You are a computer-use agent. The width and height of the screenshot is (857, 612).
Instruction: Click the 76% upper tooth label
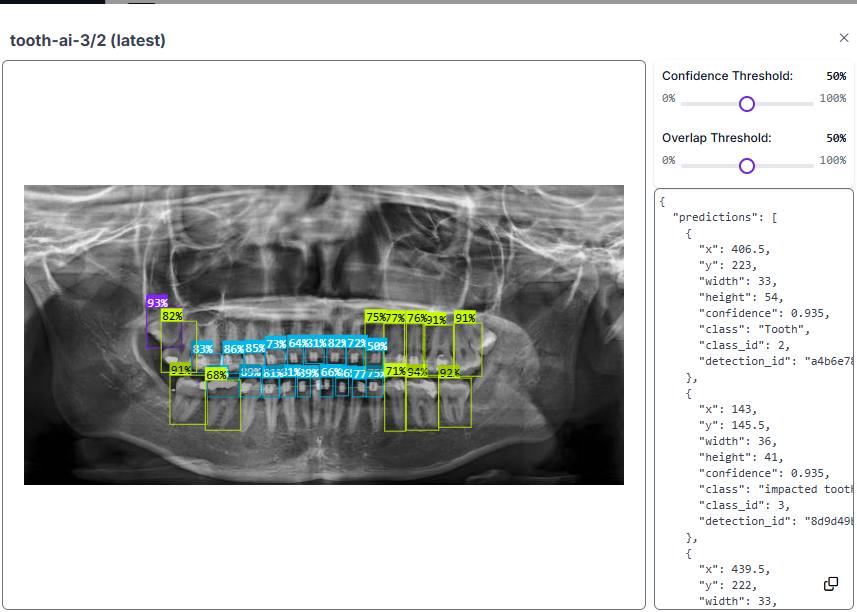[416, 317]
